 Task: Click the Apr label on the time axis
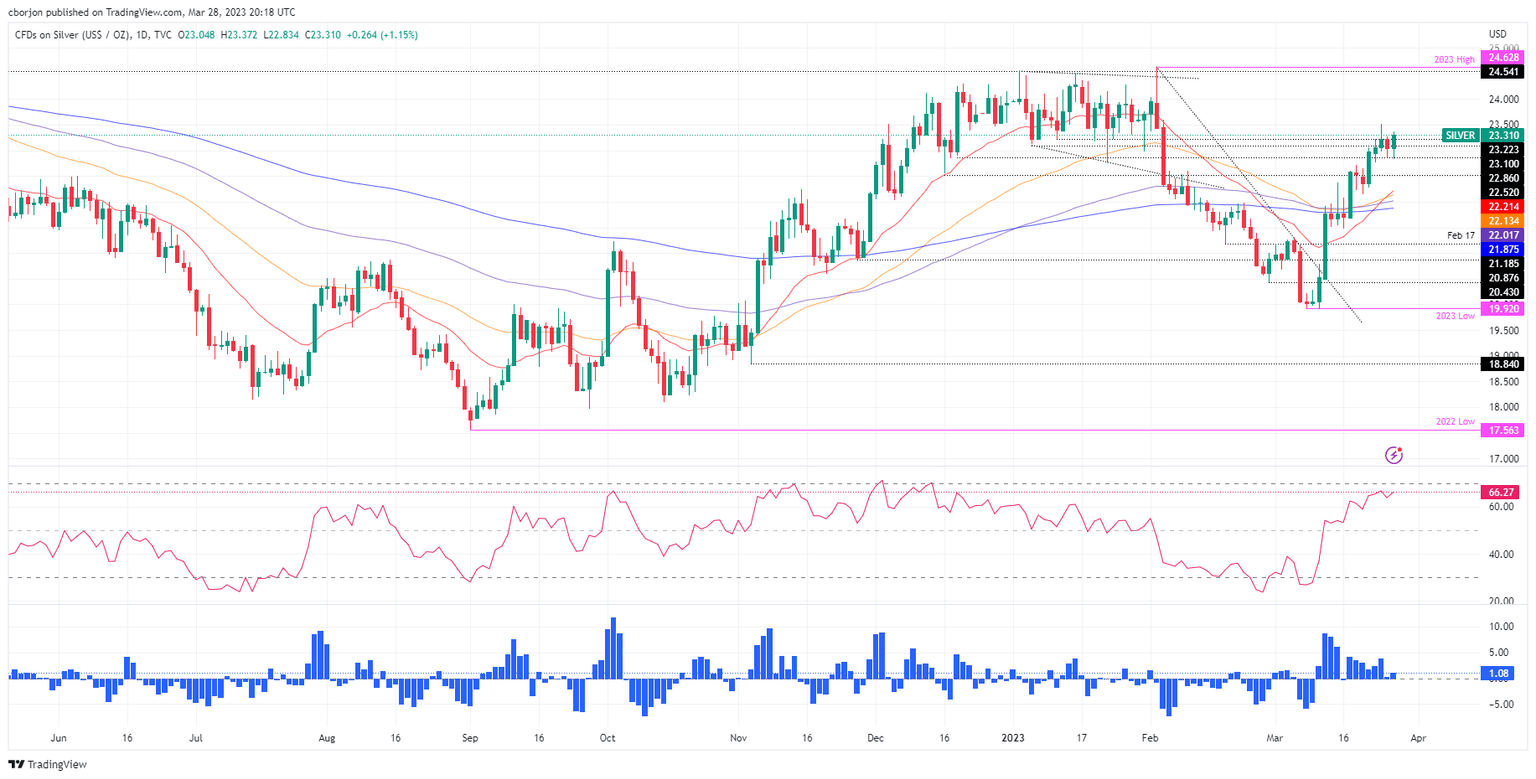(1419, 736)
